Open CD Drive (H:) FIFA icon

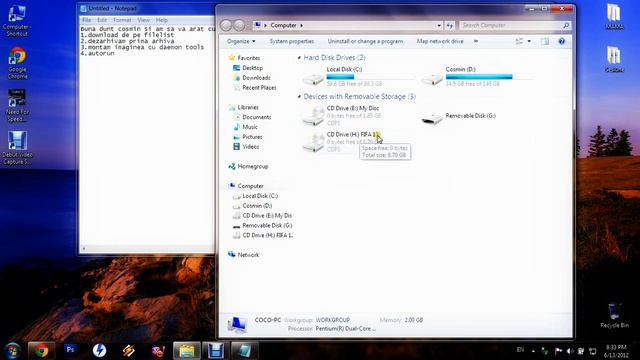click(313, 142)
